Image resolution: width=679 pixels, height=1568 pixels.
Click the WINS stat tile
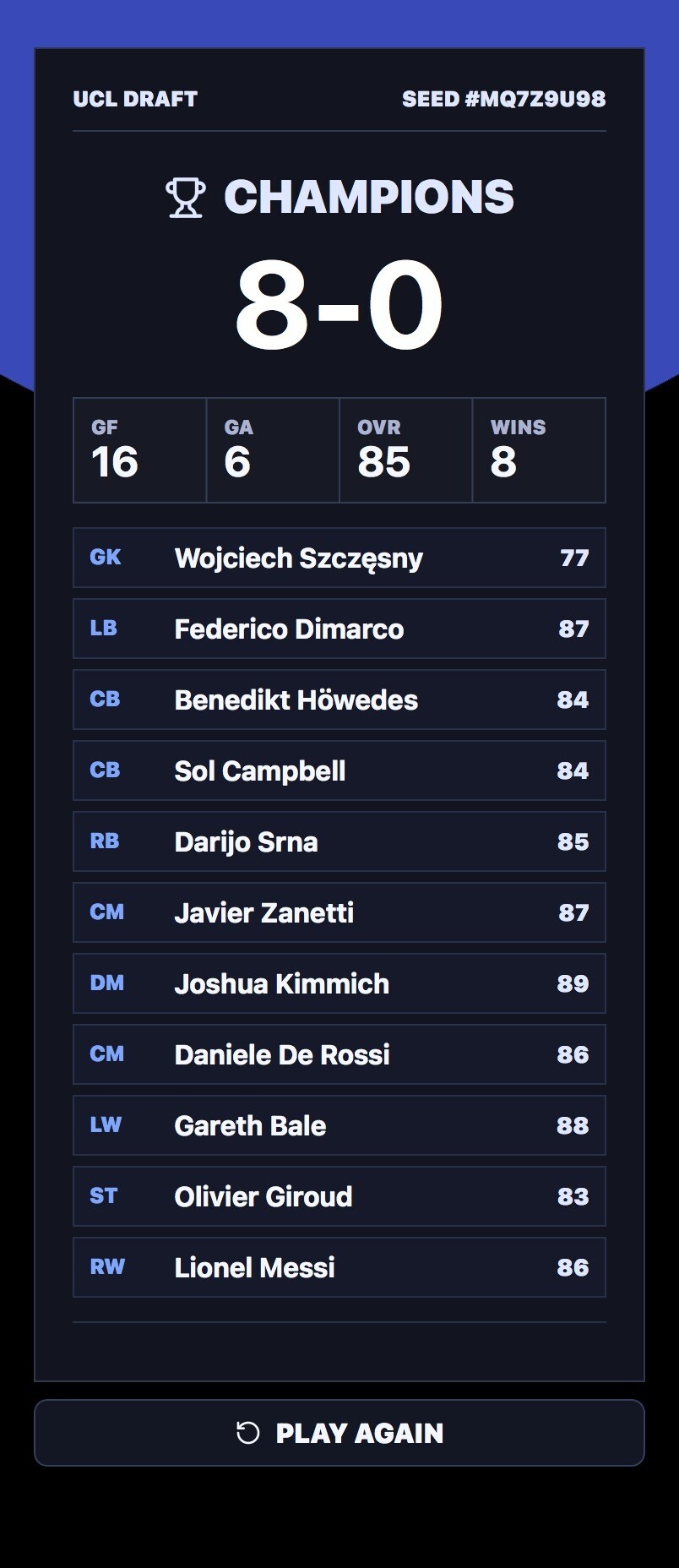(x=539, y=450)
